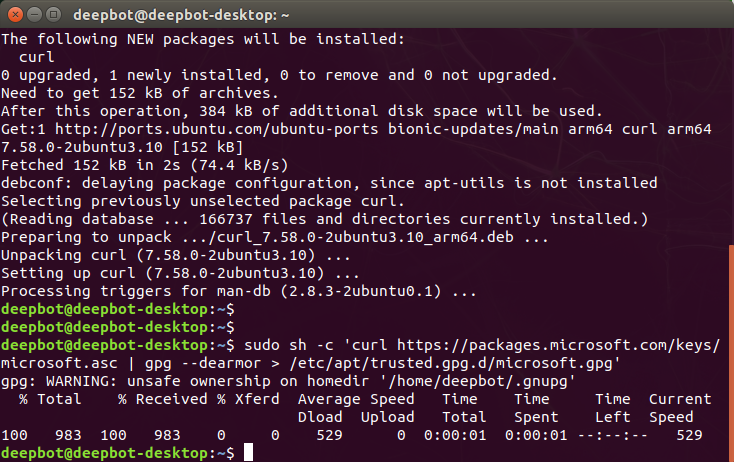Click the https://packages.microsoft.com/keys/ URL
734x462 pixels.
tap(558, 345)
